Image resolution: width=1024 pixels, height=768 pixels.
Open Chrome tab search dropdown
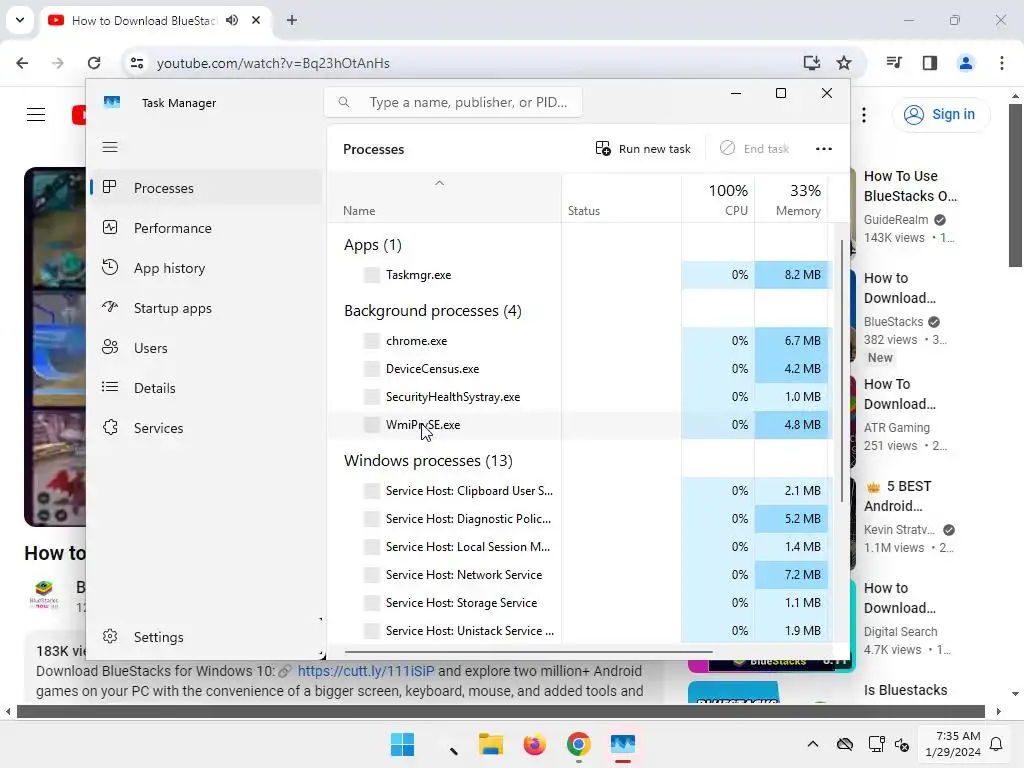(20, 20)
